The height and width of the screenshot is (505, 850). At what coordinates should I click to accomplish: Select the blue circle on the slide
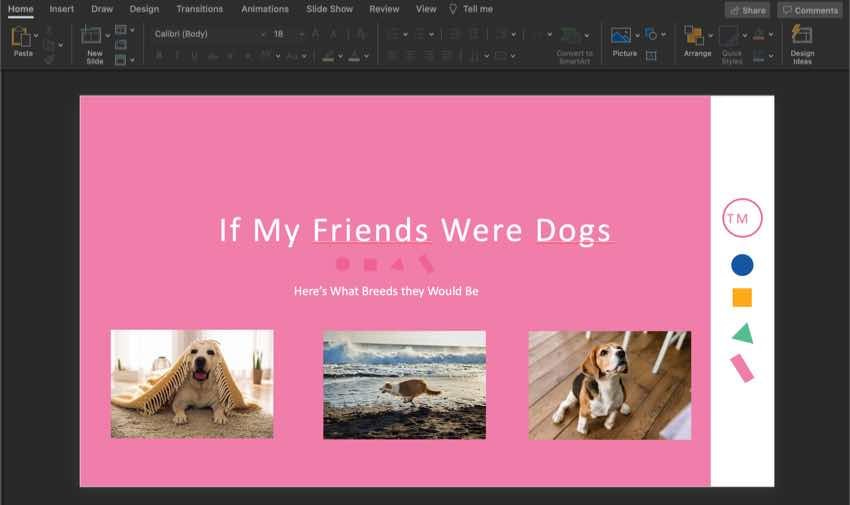click(742, 265)
